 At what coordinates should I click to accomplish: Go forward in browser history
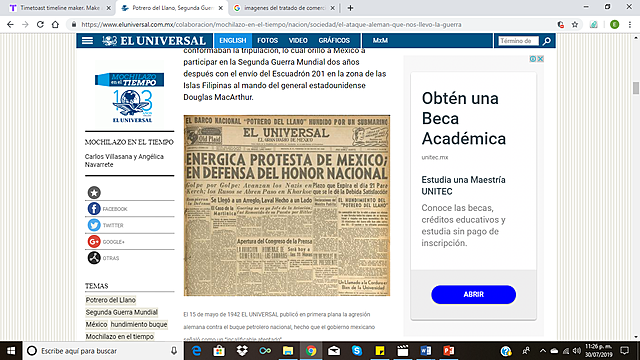coord(25,24)
